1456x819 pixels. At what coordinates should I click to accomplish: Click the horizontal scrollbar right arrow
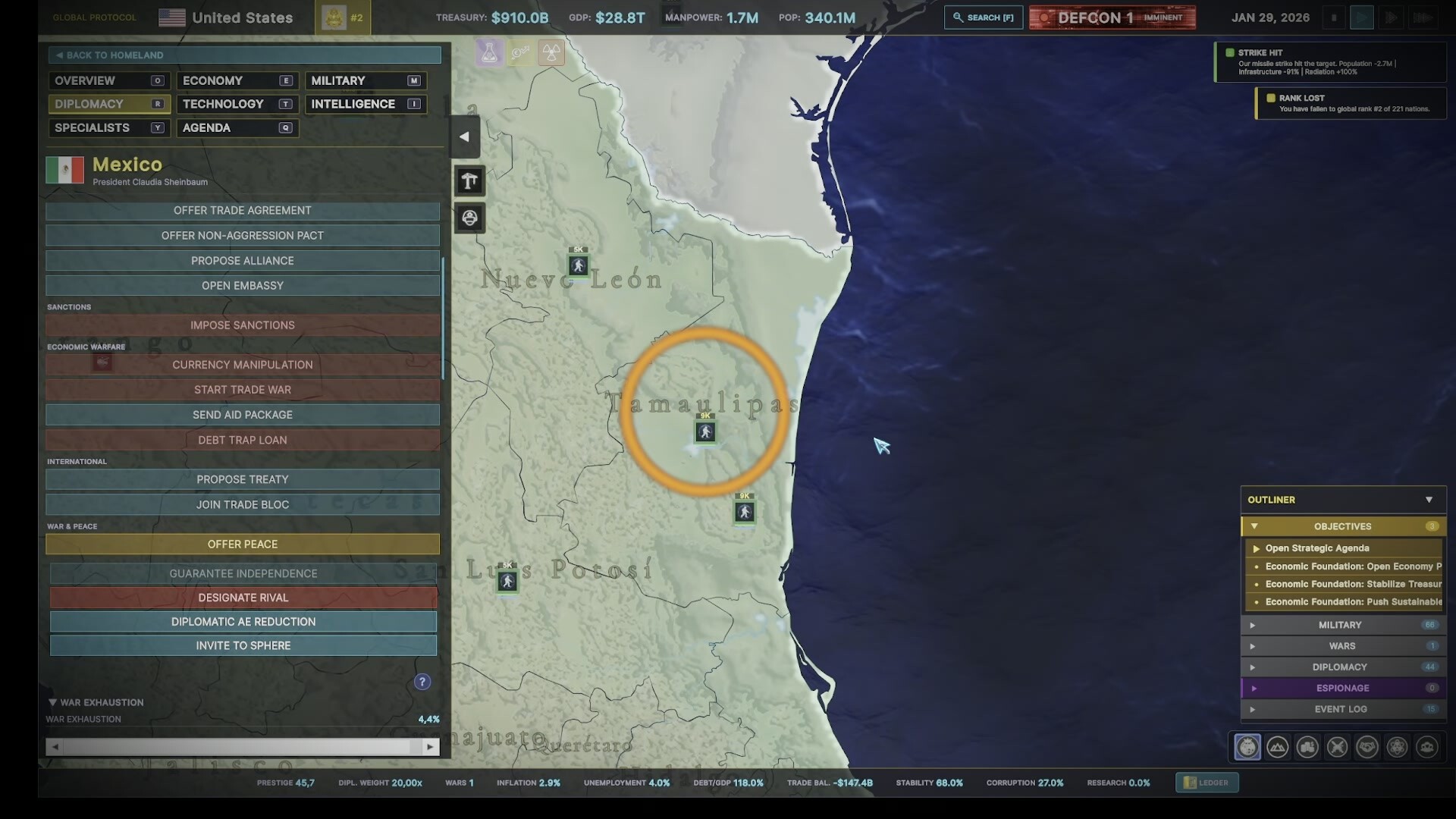[x=430, y=747]
